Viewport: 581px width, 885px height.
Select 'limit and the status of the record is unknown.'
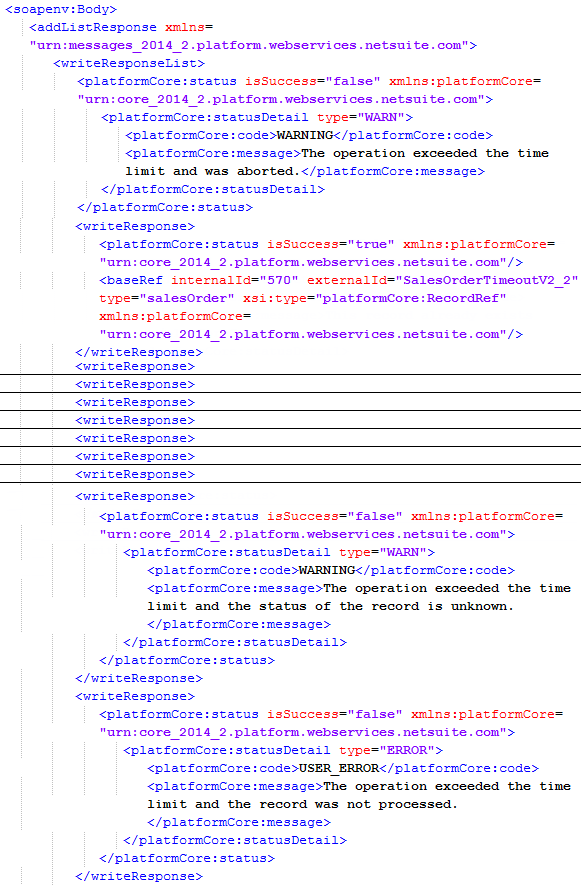point(330,606)
